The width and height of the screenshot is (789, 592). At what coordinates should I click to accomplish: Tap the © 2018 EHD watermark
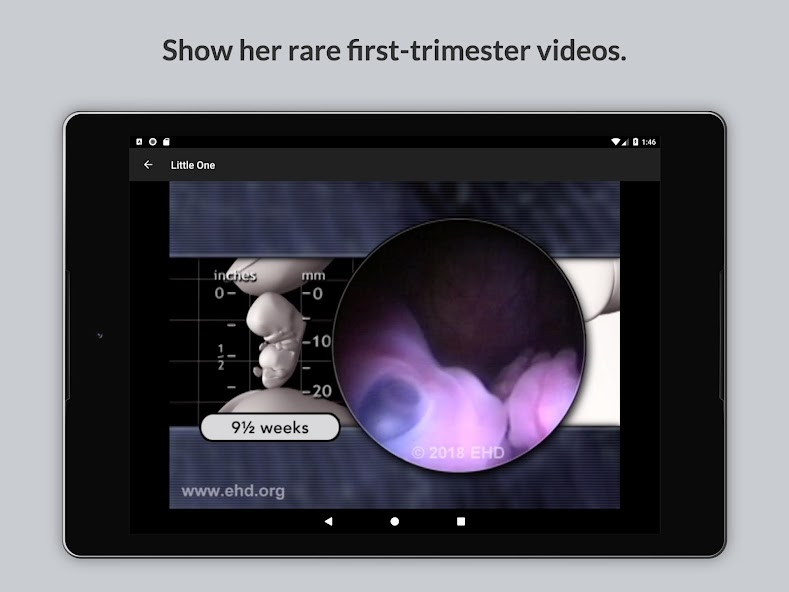pos(458,453)
